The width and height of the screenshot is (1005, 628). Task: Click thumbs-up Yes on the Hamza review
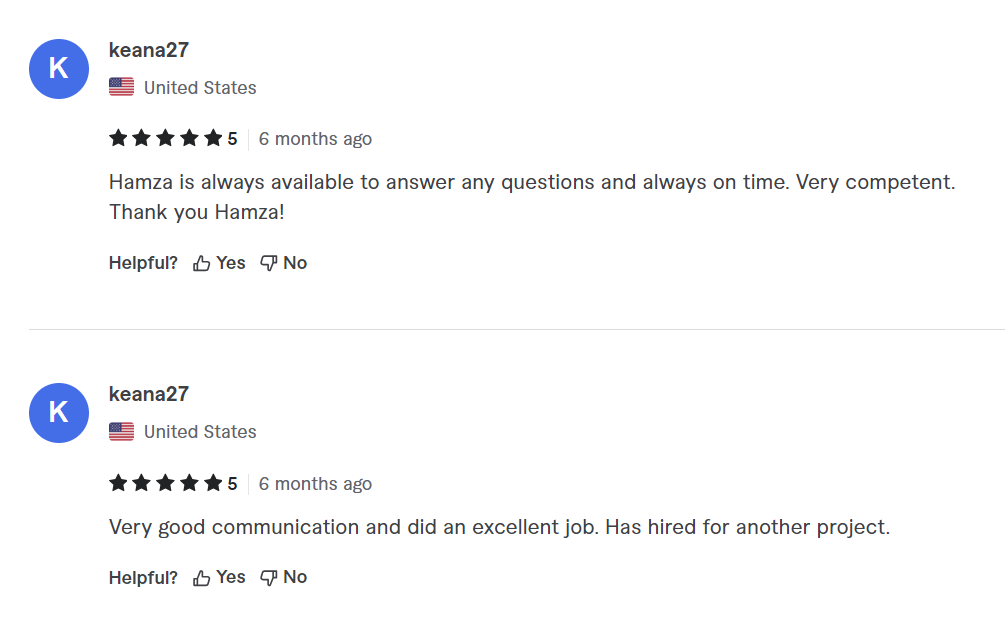(x=219, y=263)
